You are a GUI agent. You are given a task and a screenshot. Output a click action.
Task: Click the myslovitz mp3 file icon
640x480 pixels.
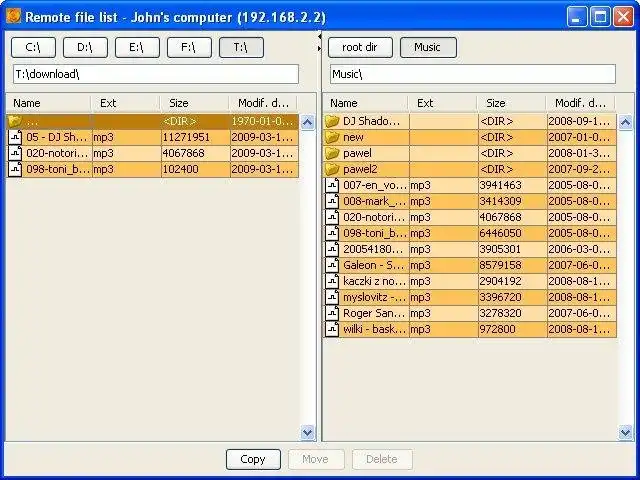coord(332,297)
